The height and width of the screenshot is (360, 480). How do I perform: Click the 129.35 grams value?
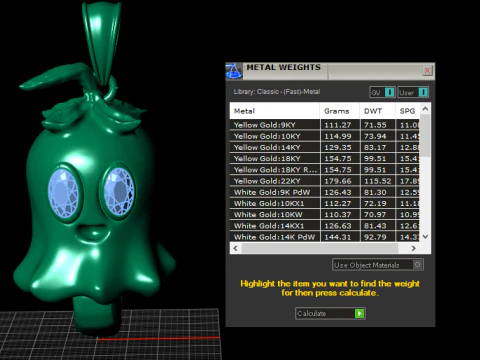[x=338, y=147]
